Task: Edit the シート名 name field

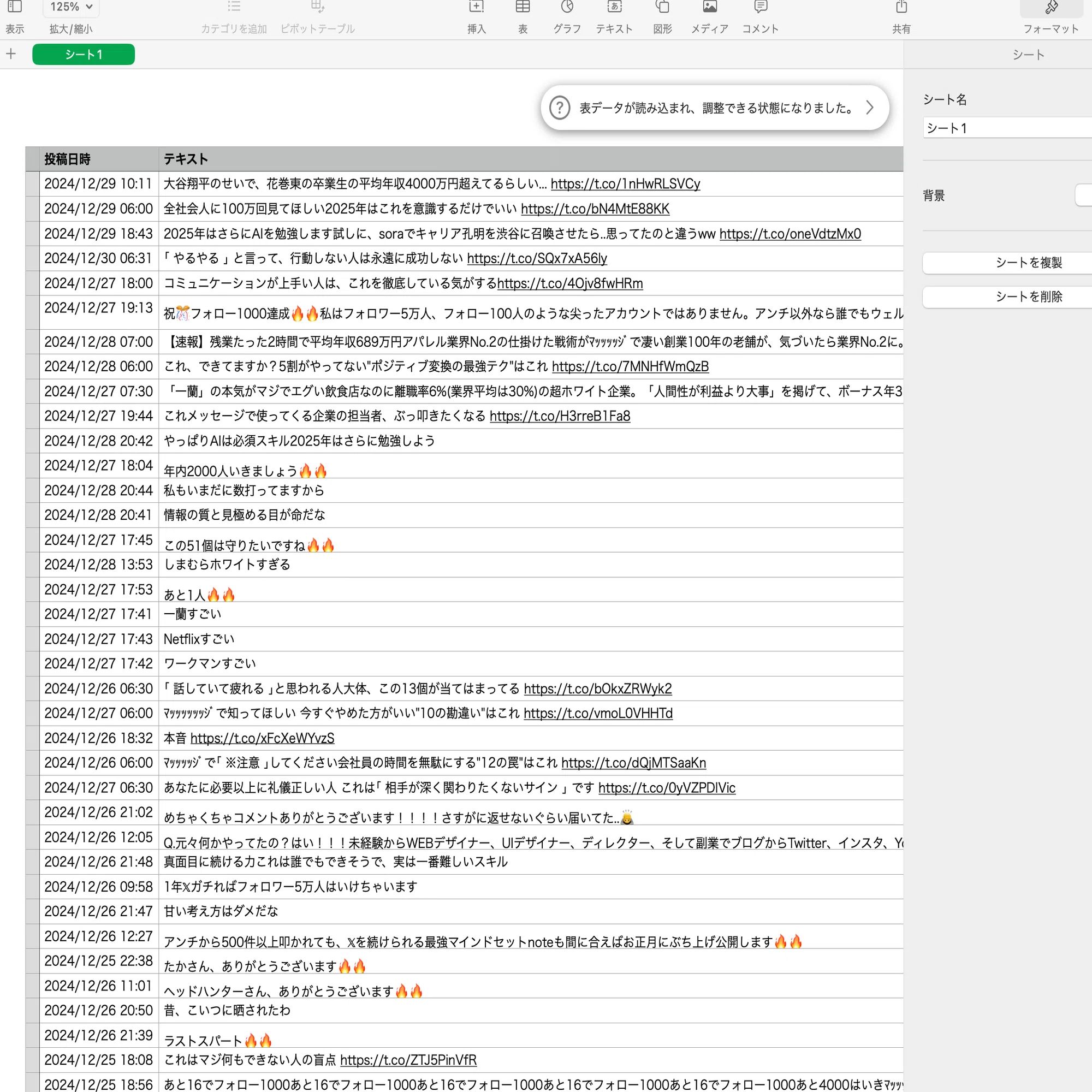Action: coord(1008,128)
